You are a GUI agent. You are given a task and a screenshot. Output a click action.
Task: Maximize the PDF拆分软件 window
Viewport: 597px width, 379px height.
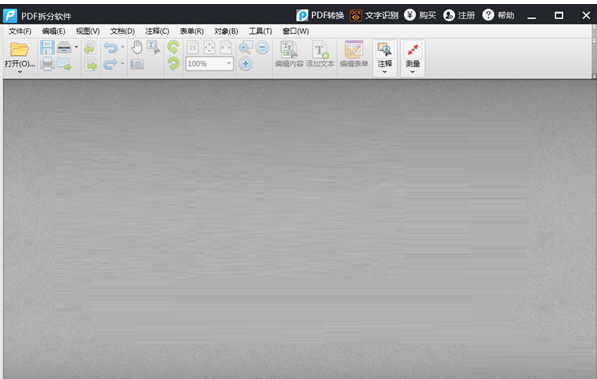(559, 16)
